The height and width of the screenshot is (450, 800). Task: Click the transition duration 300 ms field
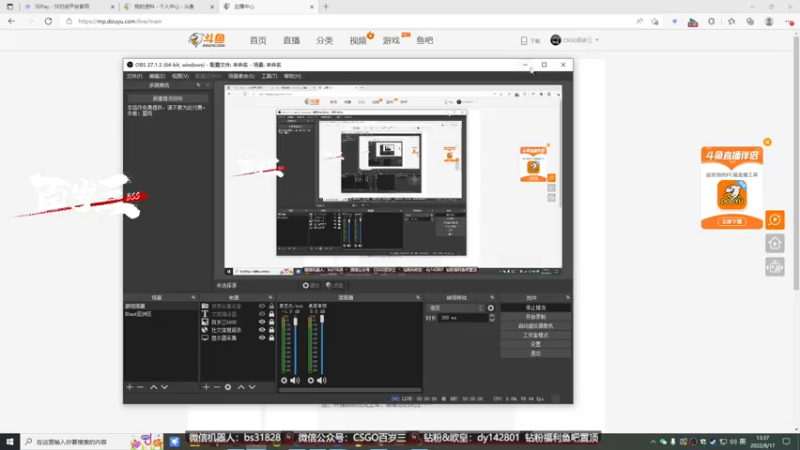(x=463, y=318)
